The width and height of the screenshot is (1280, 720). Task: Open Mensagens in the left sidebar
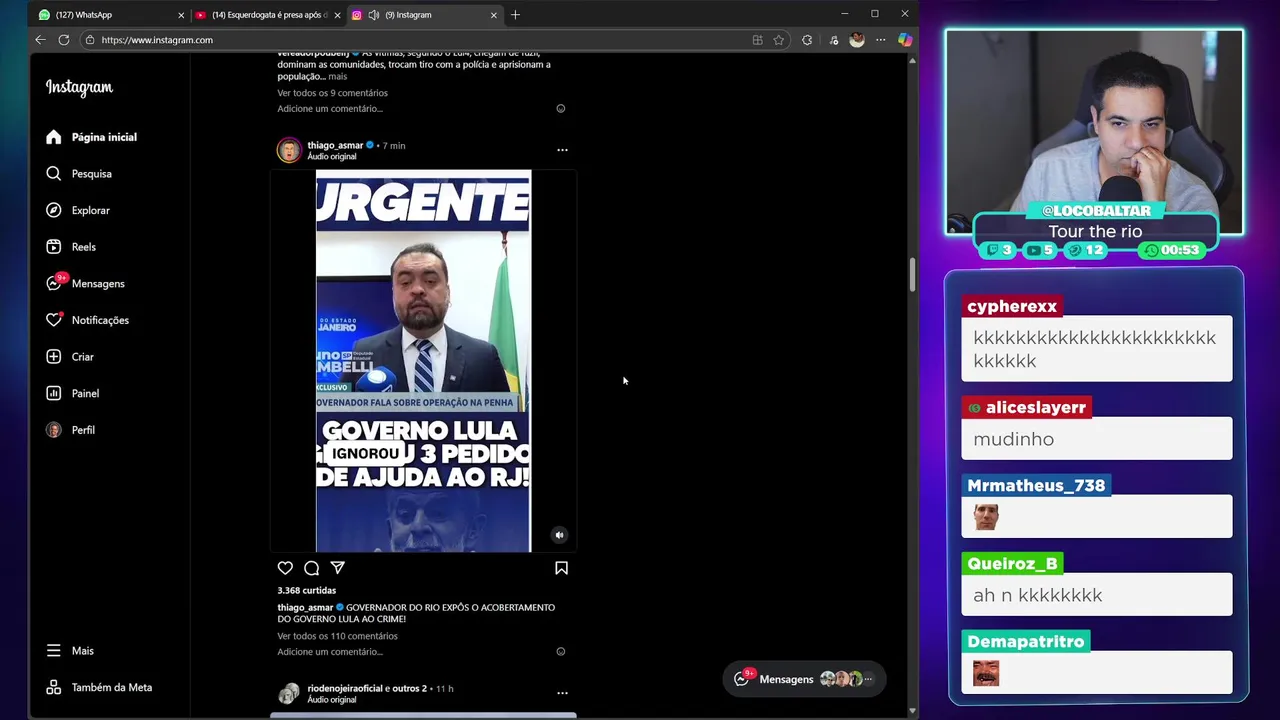[x=85, y=283]
